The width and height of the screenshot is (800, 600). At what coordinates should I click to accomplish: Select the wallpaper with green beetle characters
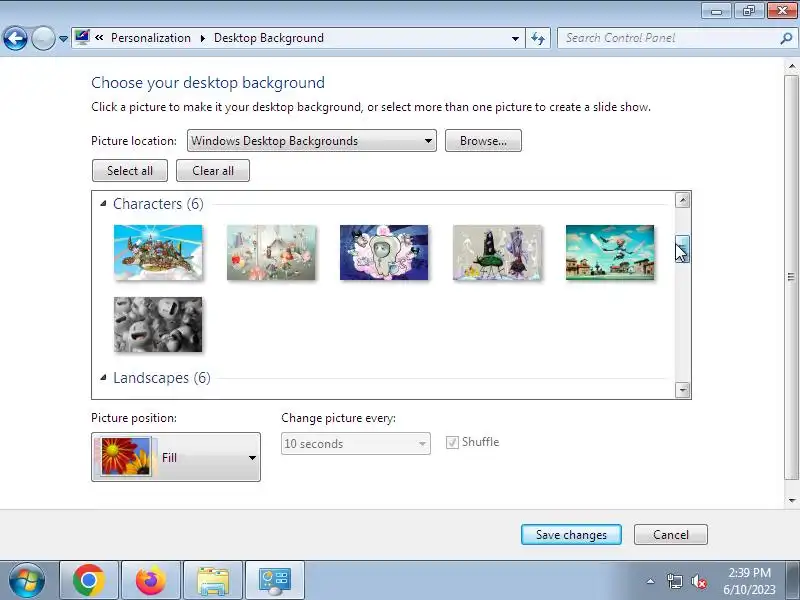[497, 253]
